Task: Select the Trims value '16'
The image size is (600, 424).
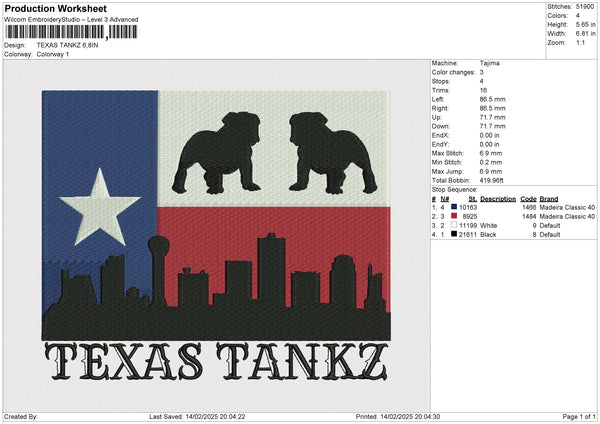Action: pyautogui.click(x=483, y=90)
